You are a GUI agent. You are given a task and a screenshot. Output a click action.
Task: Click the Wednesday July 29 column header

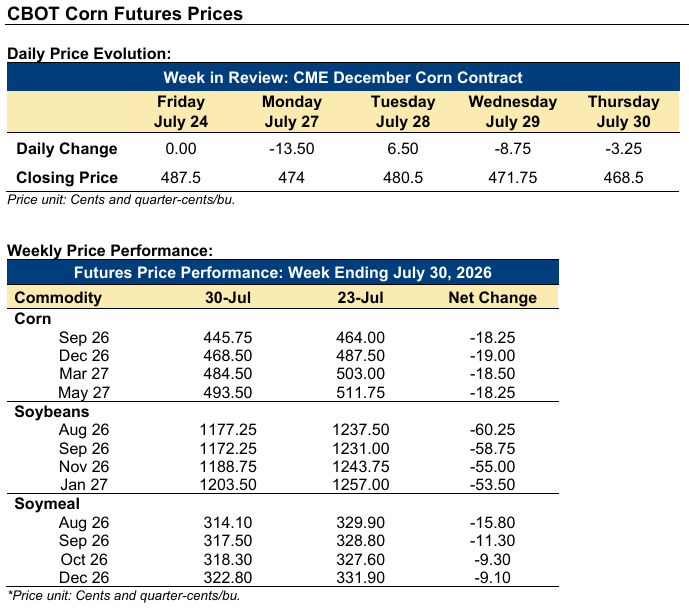point(513,112)
